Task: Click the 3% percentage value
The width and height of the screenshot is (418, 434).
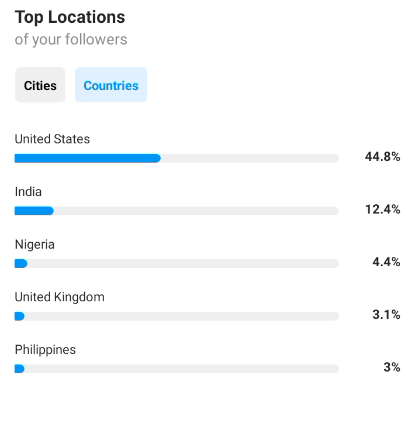Action: pyautogui.click(x=392, y=367)
